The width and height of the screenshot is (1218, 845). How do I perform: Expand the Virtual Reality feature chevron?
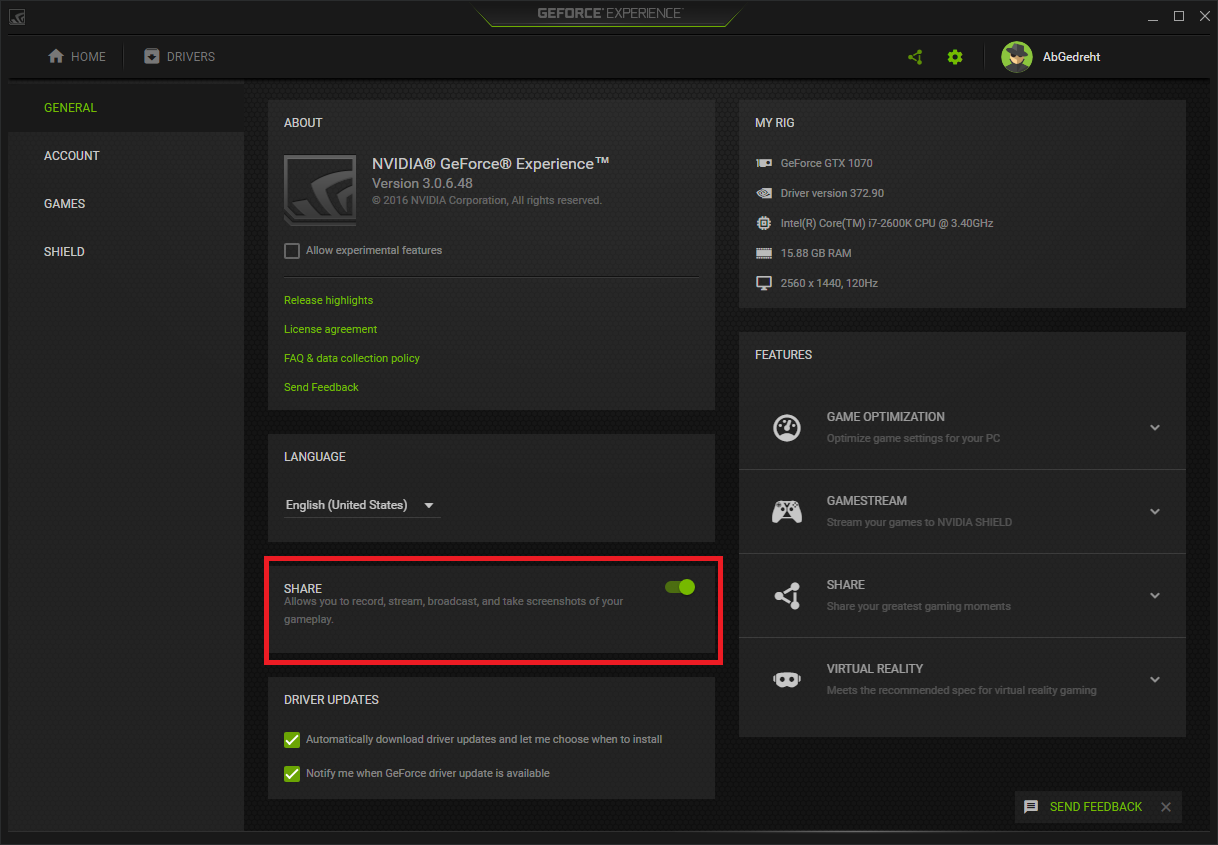(1155, 679)
